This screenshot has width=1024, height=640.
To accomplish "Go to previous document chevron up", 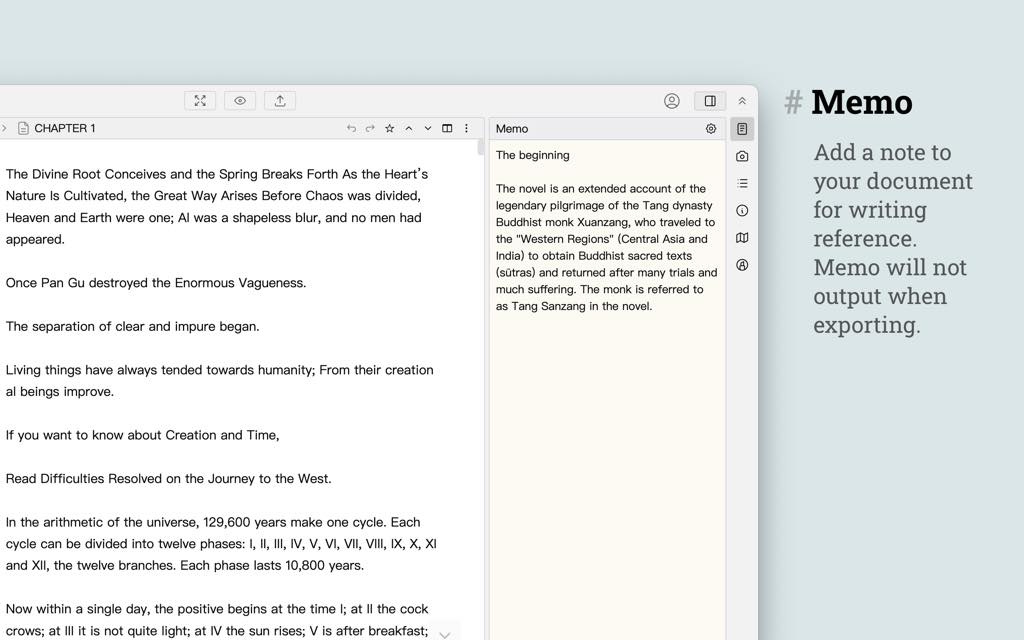I will (409, 128).
